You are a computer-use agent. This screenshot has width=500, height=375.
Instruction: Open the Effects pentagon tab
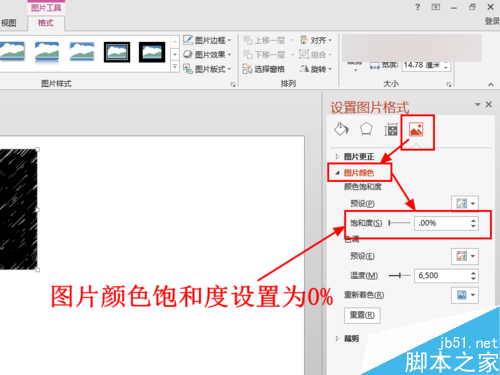coord(366,129)
